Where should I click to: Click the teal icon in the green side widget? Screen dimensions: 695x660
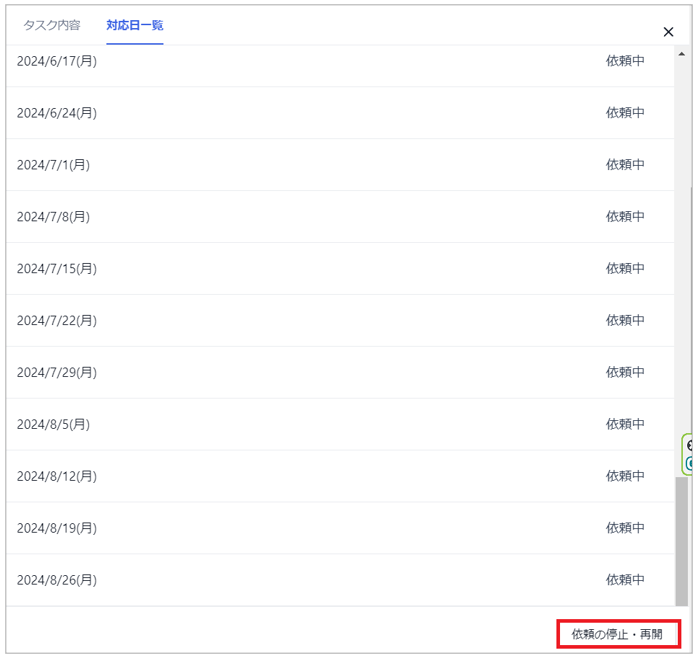[689, 463]
